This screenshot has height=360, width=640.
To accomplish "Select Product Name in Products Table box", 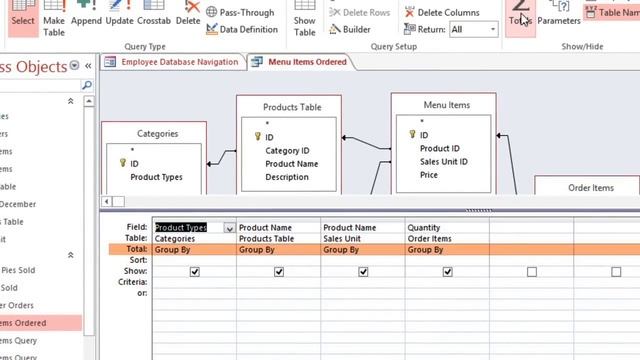I will click(x=291, y=164).
